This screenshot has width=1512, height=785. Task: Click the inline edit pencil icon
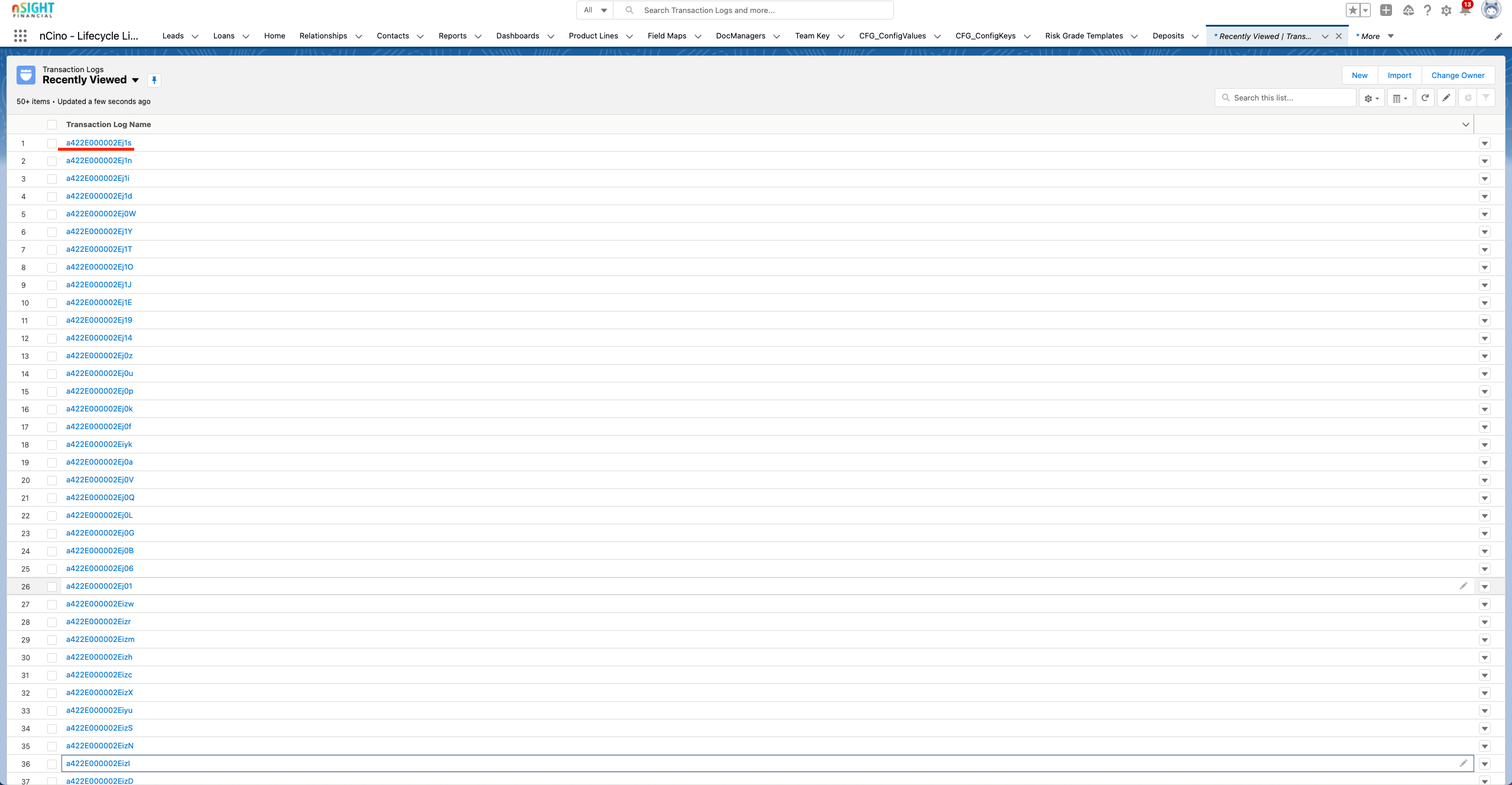pyautogui.click(x=1446, y=98)
